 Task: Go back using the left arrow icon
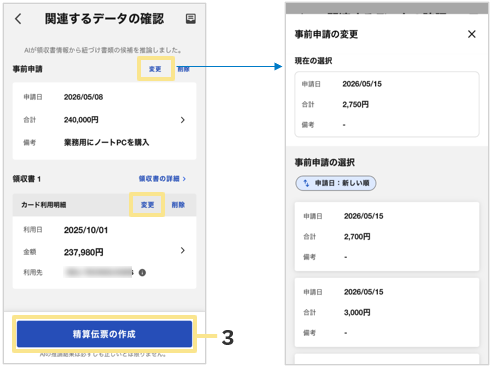[18, 19]
